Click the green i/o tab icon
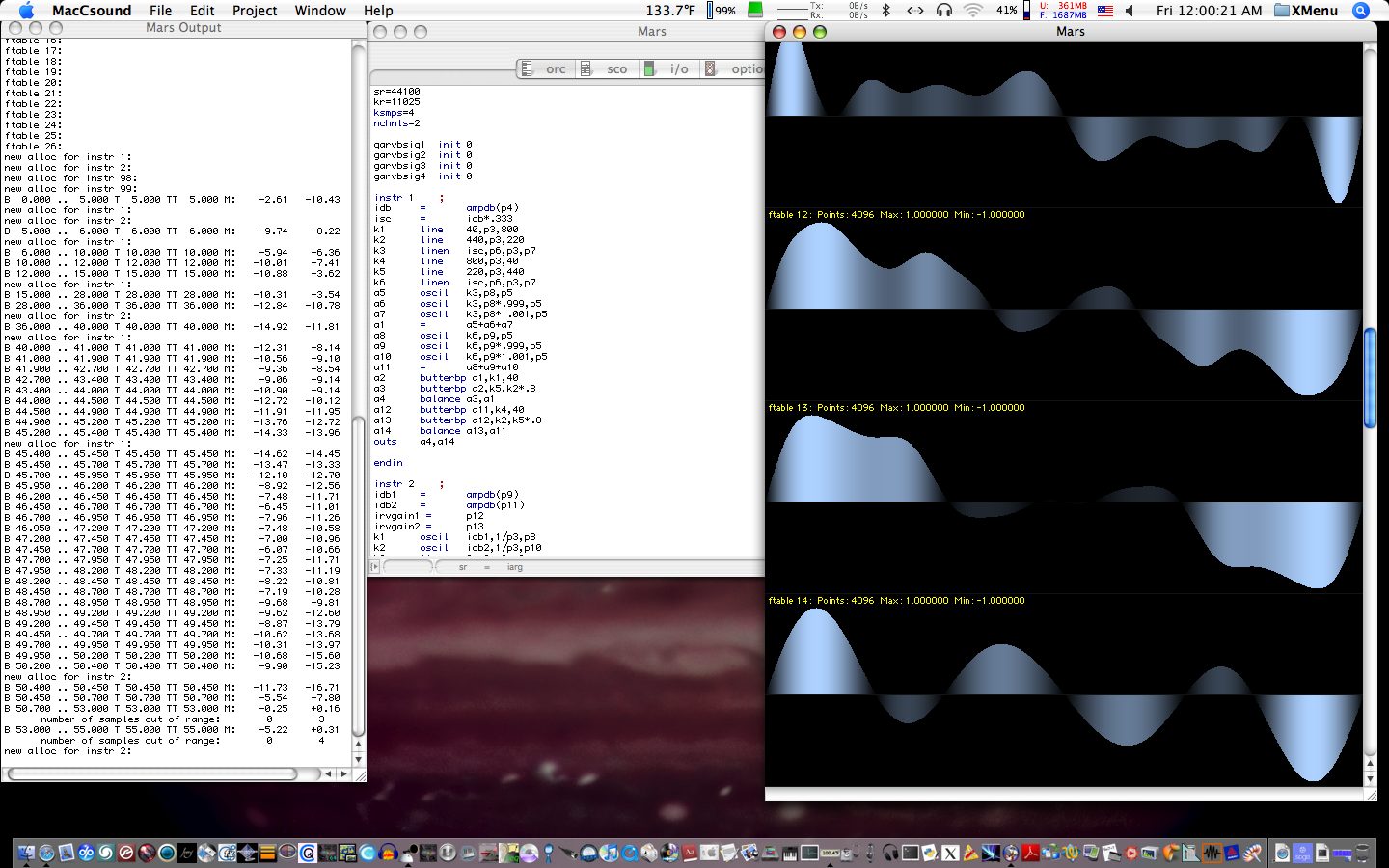Image resolution: width=1389 pixels, height=868 pixels. click(x=649, y=68)
